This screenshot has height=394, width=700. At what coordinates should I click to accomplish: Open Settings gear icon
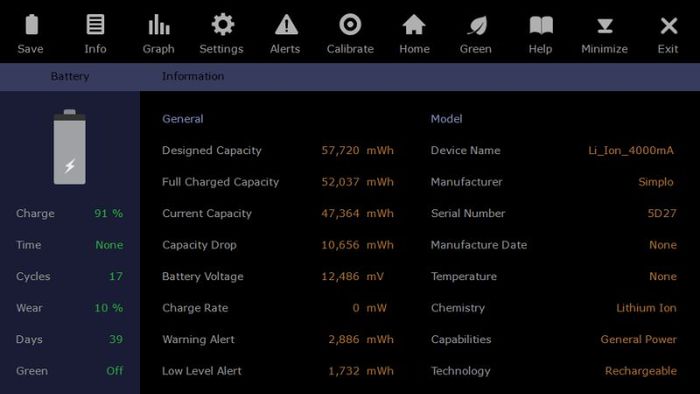tap(222, 25)
